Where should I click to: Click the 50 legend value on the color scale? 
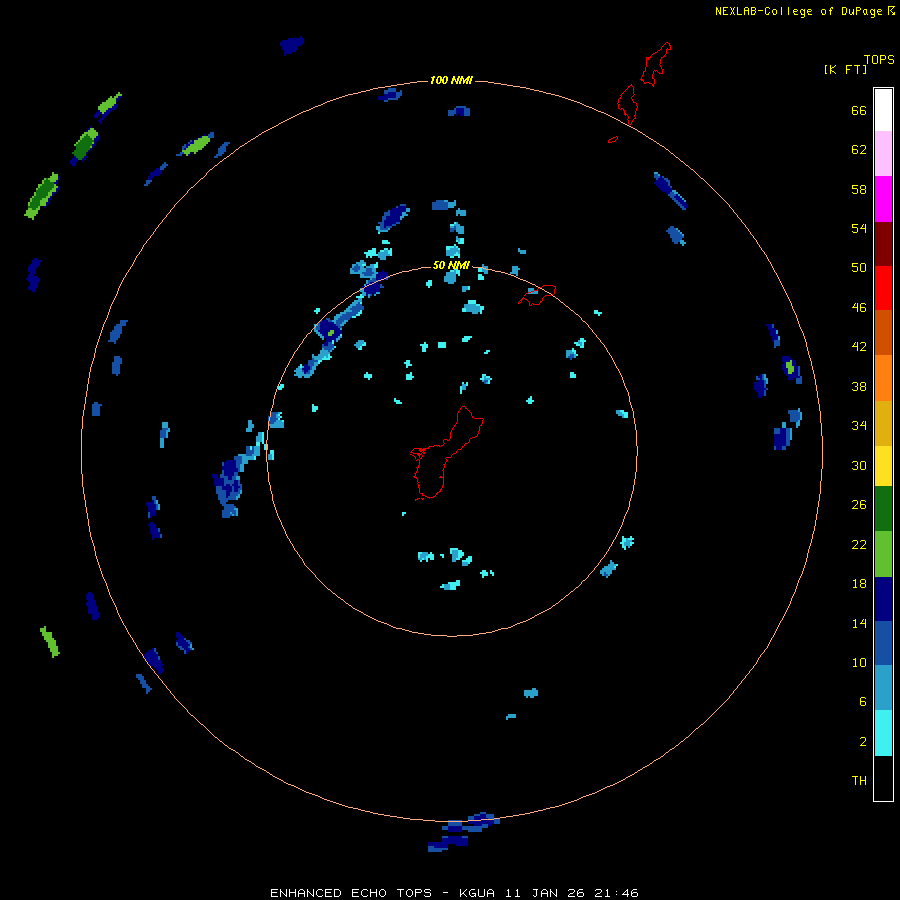click(x=859, y=267)
